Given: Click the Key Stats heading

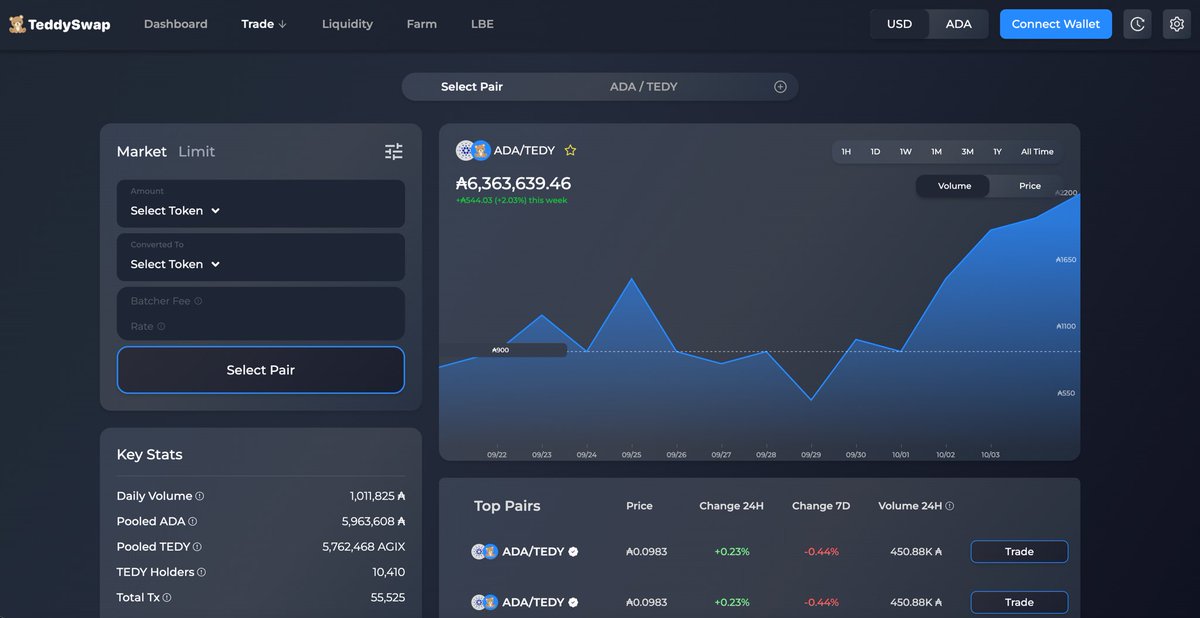Looking at the screenshot, I should click(x=150, y=455).
